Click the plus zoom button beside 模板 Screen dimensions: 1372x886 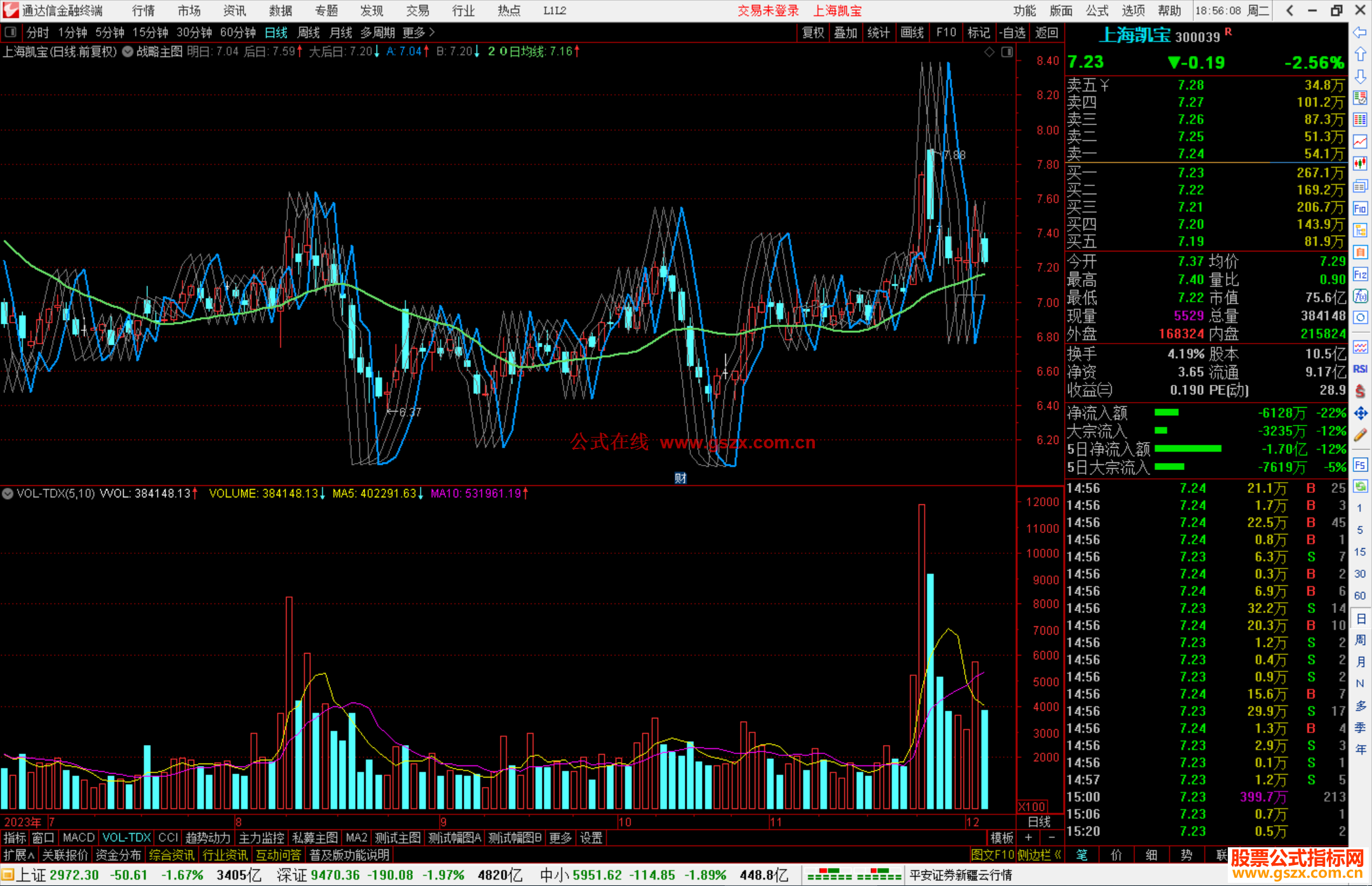[x=1028, y=838]
